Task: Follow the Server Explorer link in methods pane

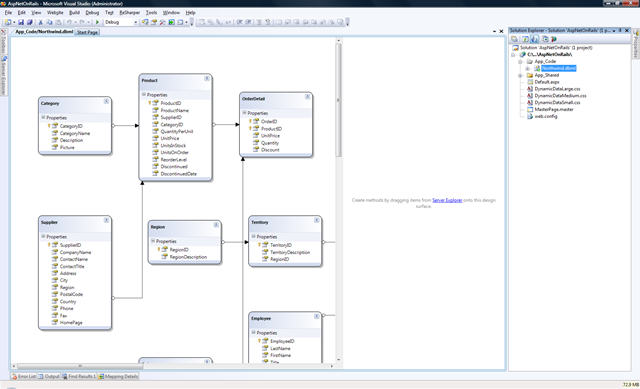Action: [x=447, y=200]
